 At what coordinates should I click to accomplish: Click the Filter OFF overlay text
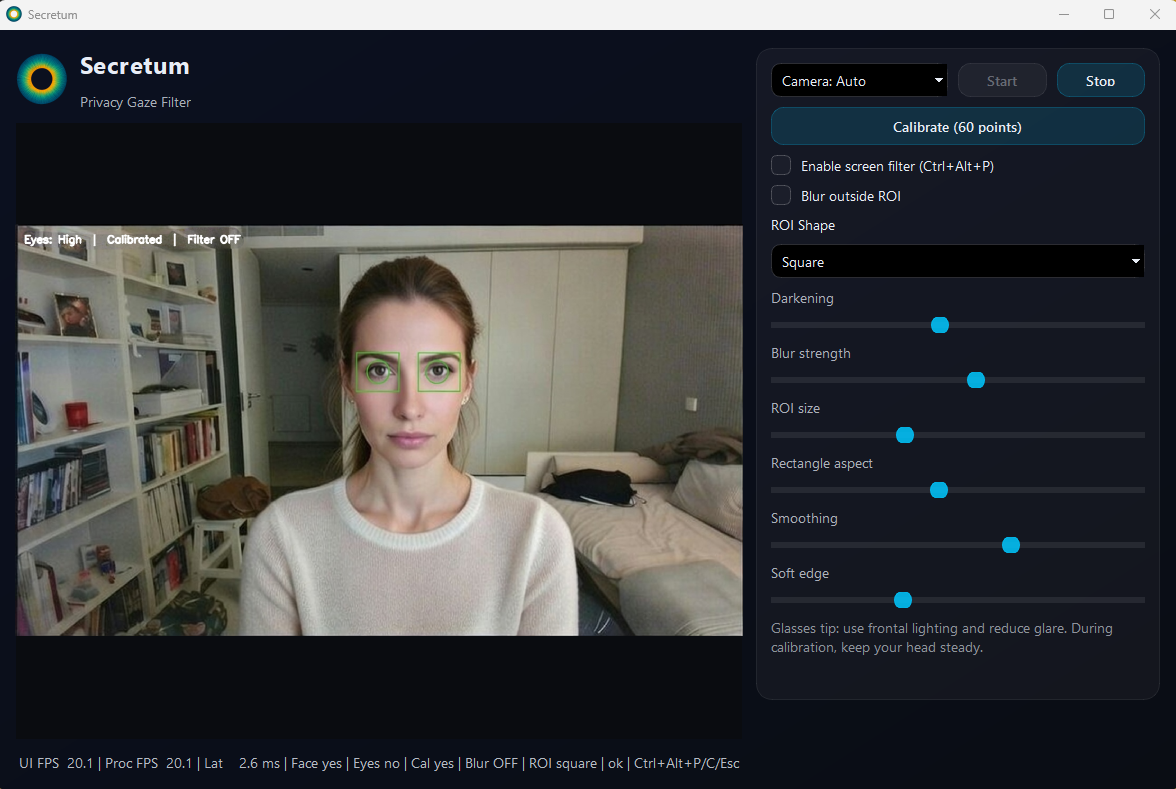213,240
